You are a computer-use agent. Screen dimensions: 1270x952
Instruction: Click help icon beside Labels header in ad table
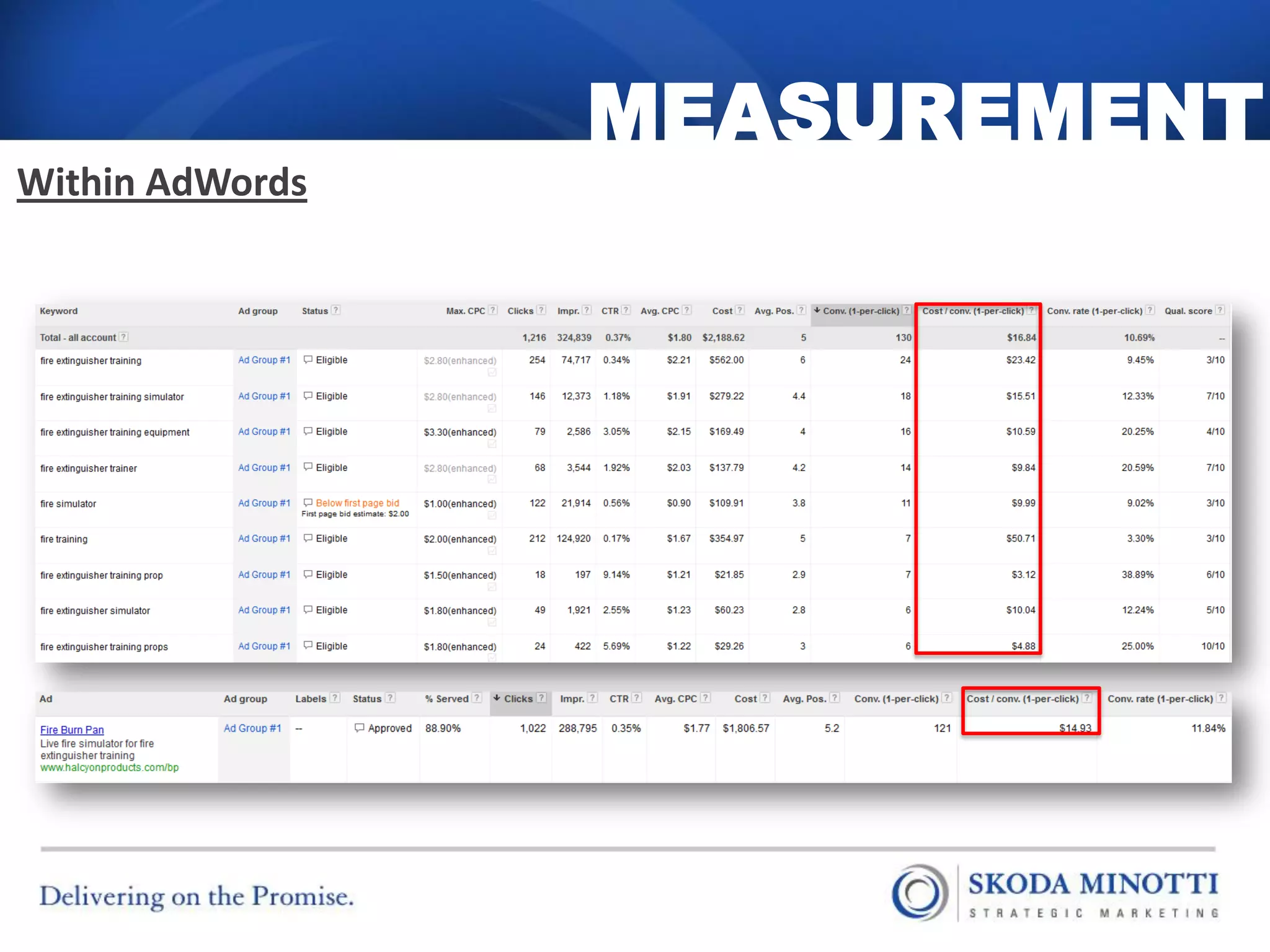pos(335,698)
